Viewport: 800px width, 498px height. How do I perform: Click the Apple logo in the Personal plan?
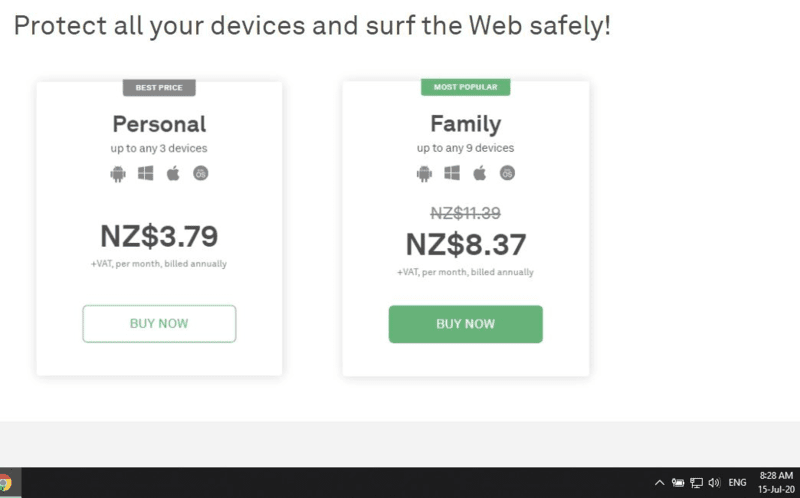pos(173,173)
